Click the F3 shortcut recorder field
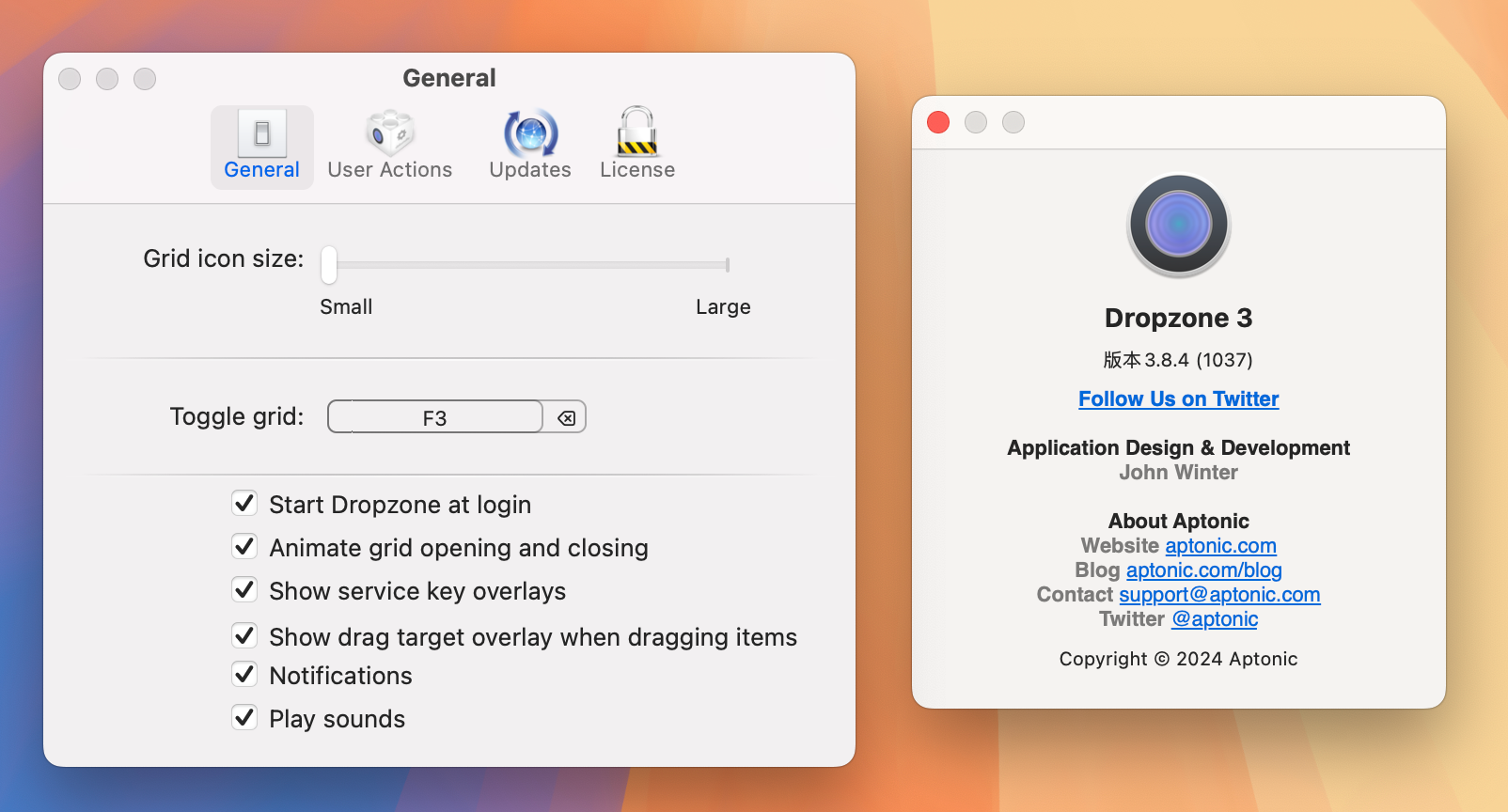 [x=435, y=417]
